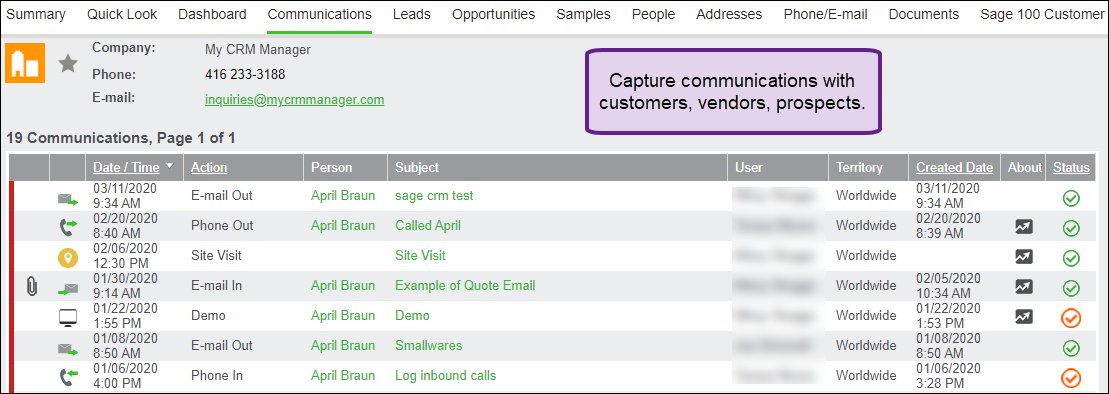Open April Braun in the sage crm test row

pyautogui.click(x=343, y=196)
